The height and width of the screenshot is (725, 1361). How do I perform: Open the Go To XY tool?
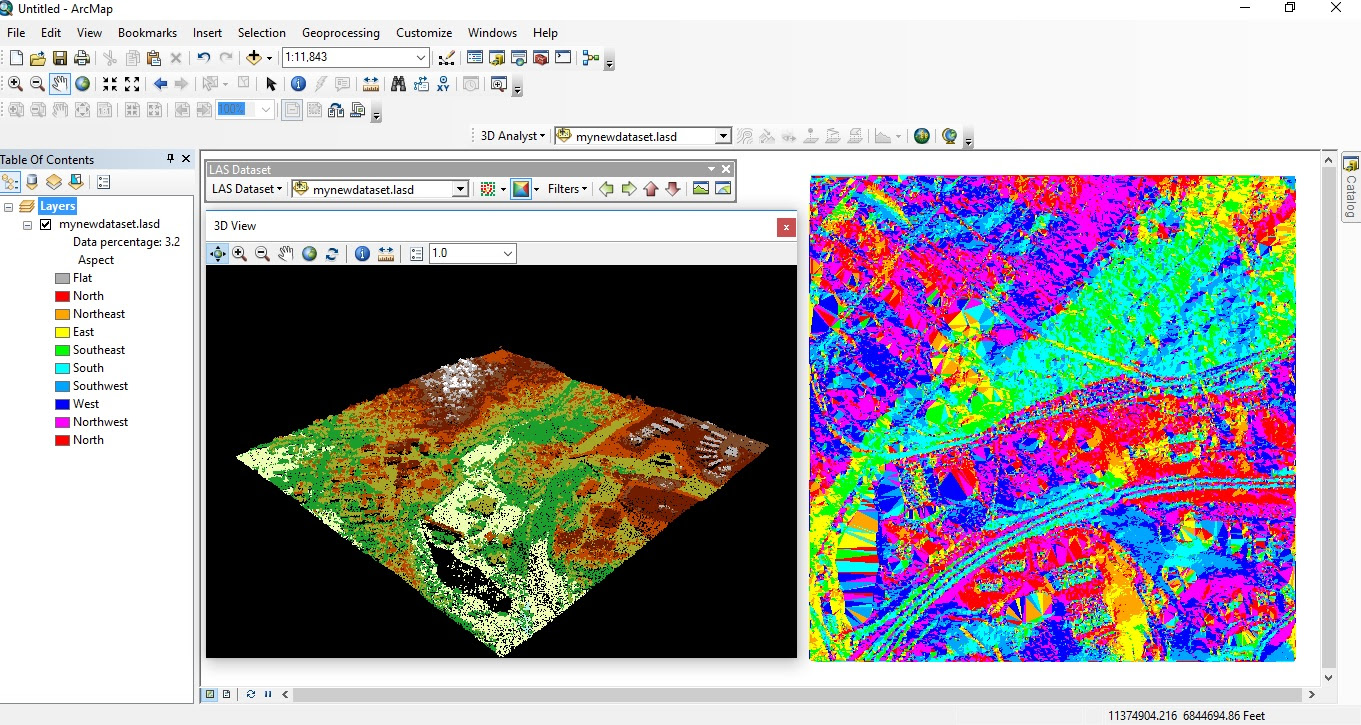click(x=443, y=84)
